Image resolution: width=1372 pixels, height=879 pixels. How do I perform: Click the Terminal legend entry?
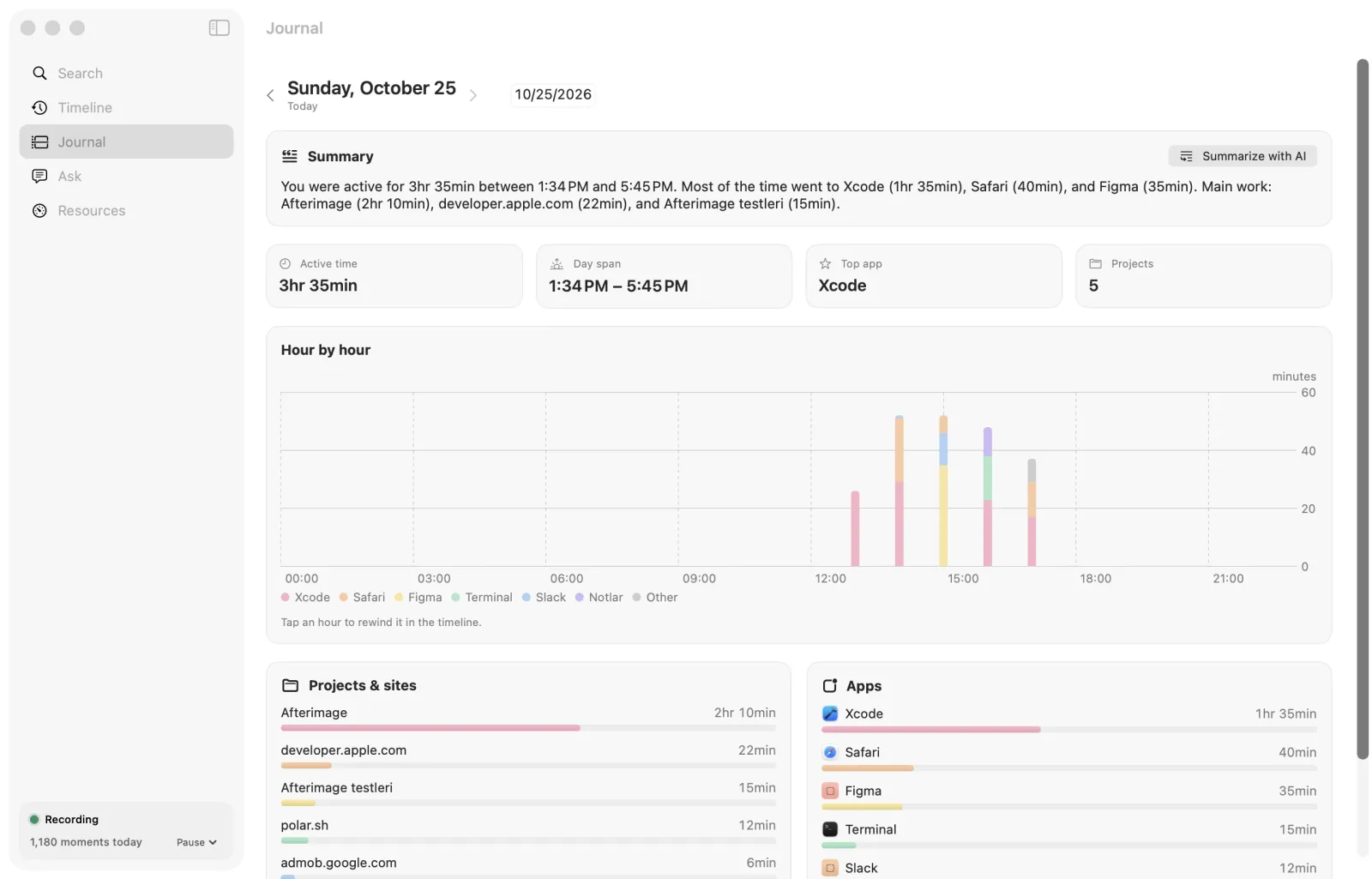[x=482, y=598]
